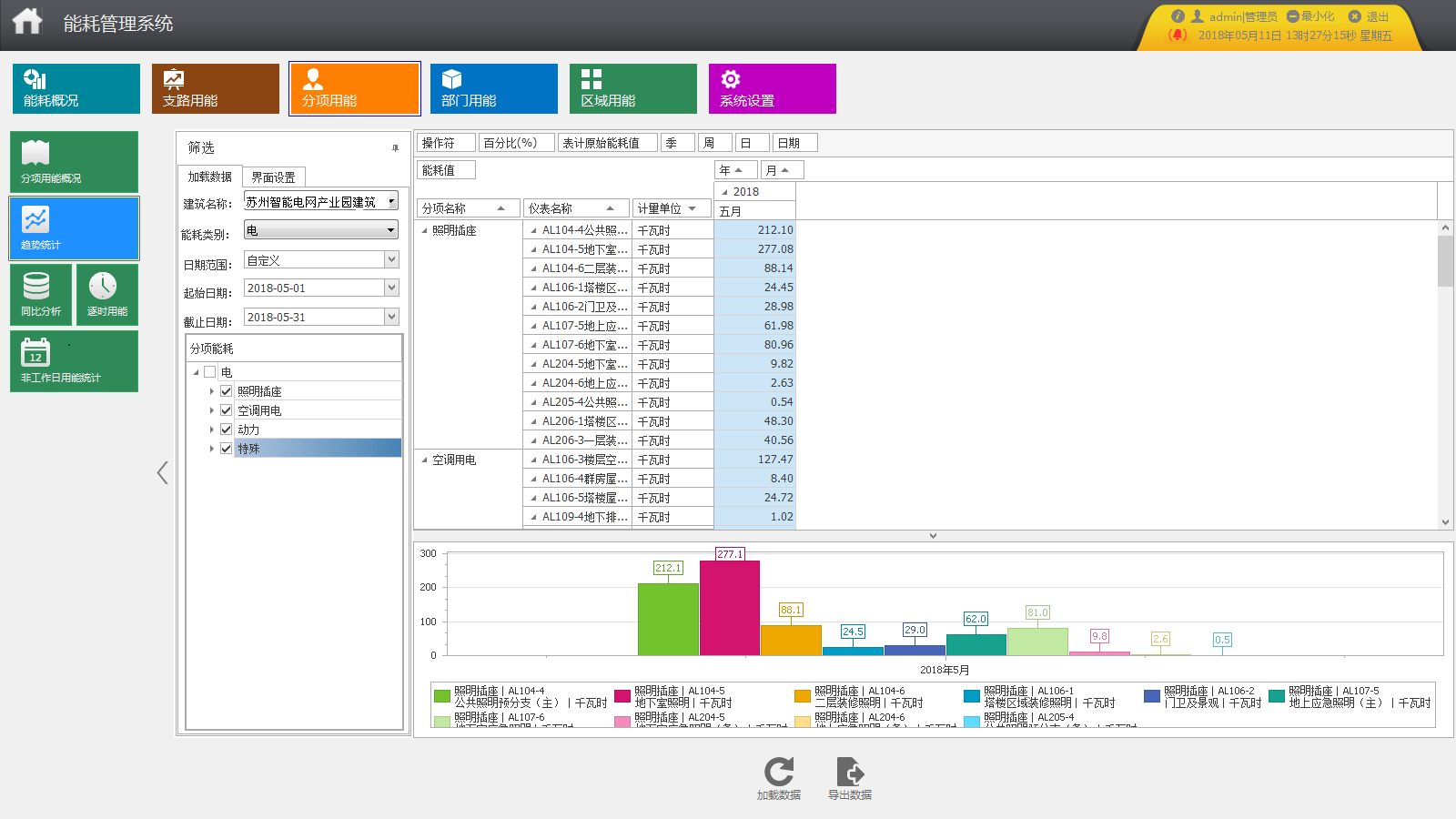Viewport: 1456px width, 819px height.
Task: Toggle the 空调用电 checkbox
Action: point(227,410)
